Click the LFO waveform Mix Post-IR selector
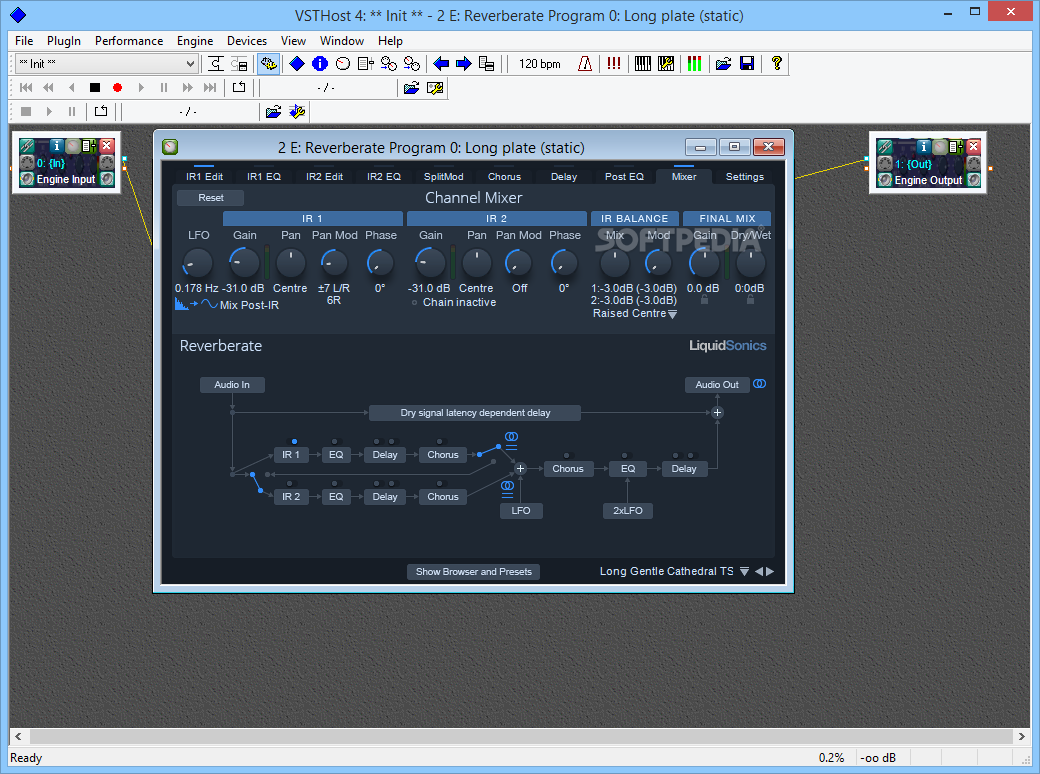Screen dimensions: 1040x774 click(227, 304)
